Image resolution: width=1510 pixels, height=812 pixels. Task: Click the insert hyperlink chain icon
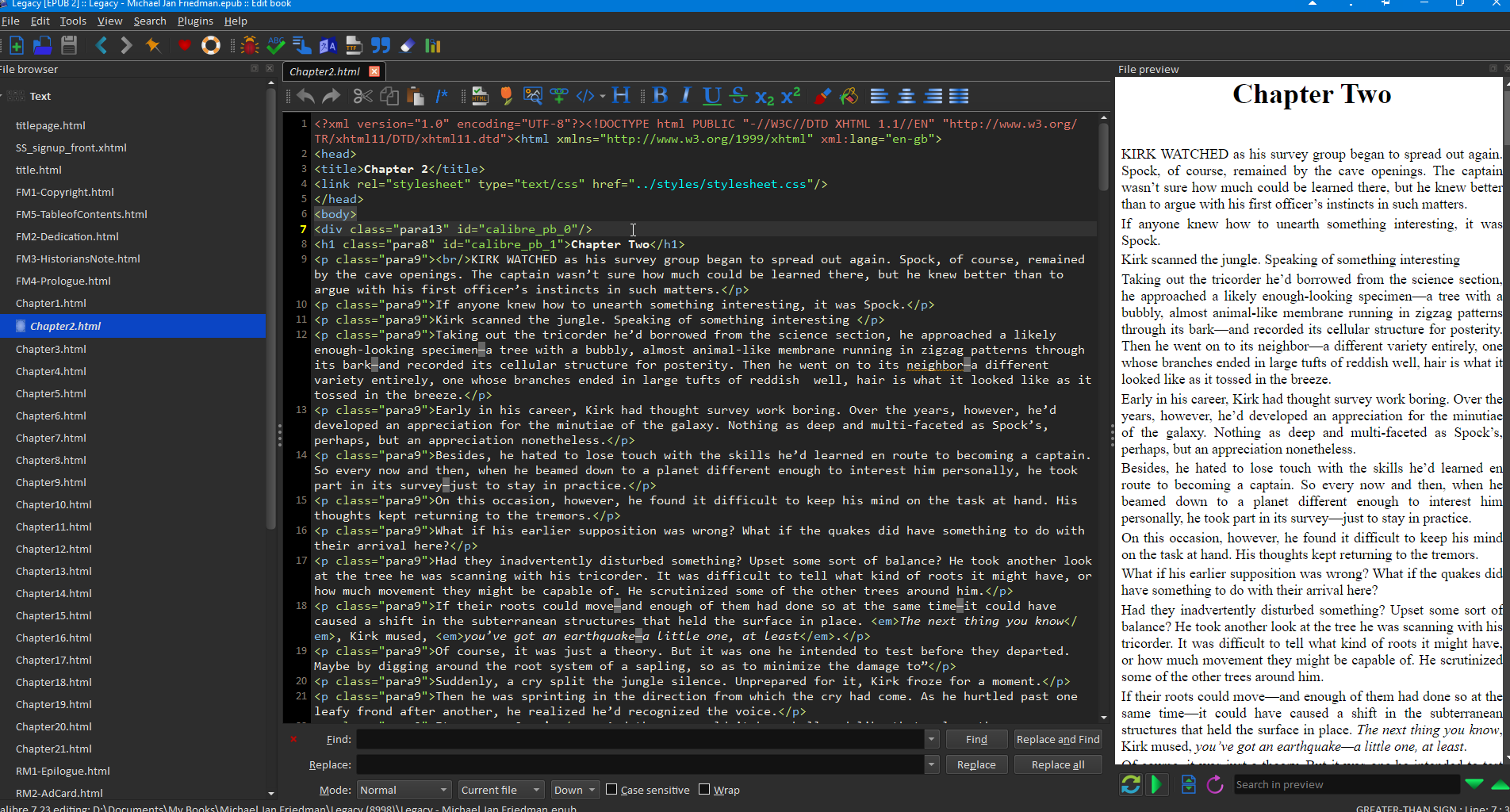(x=559, y=96)
